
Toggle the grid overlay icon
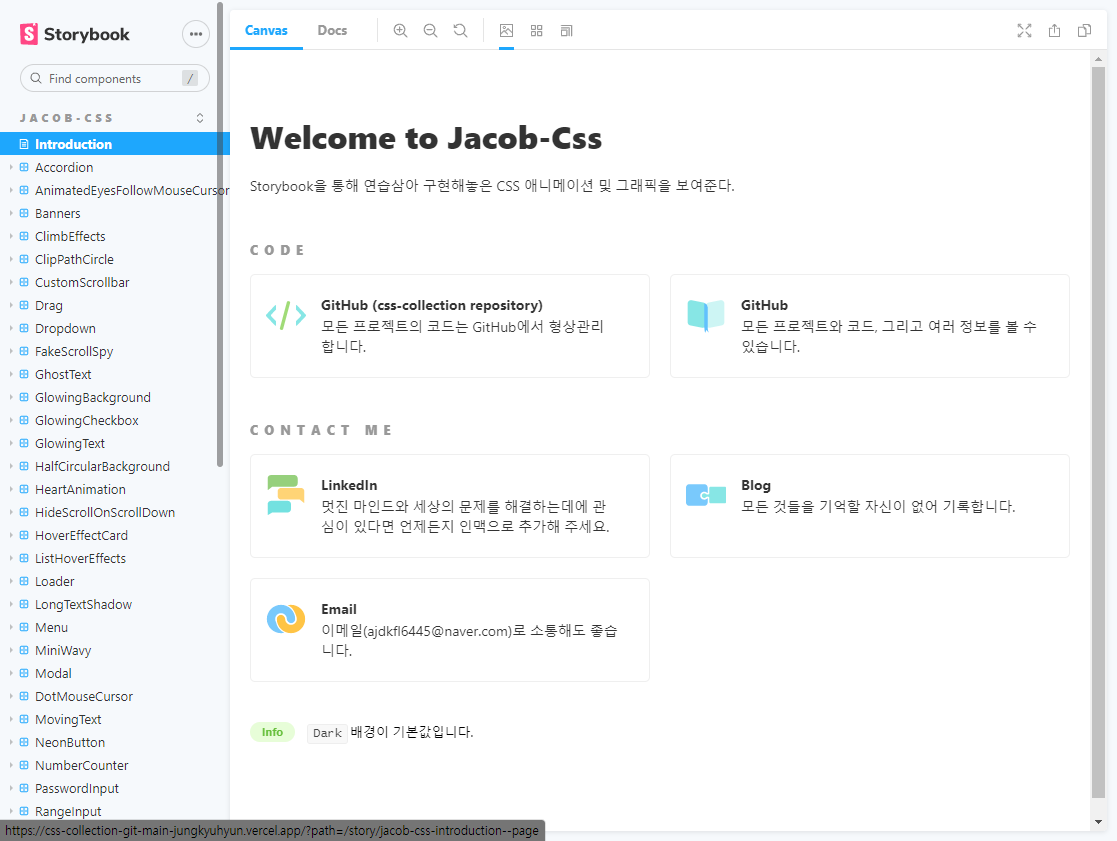(x=536, y=31)
